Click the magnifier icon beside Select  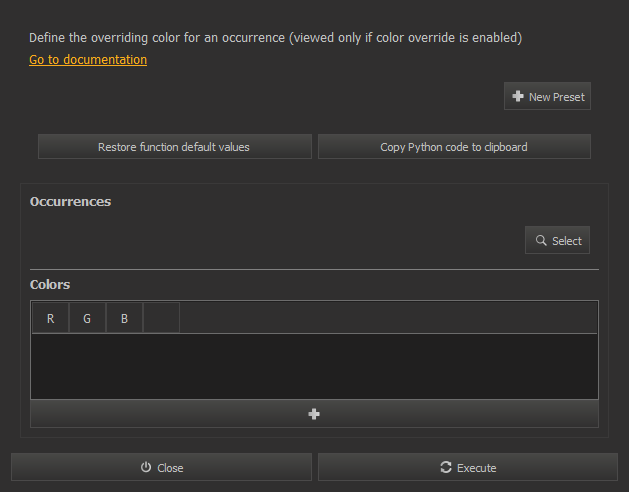[x=541, y=240]
